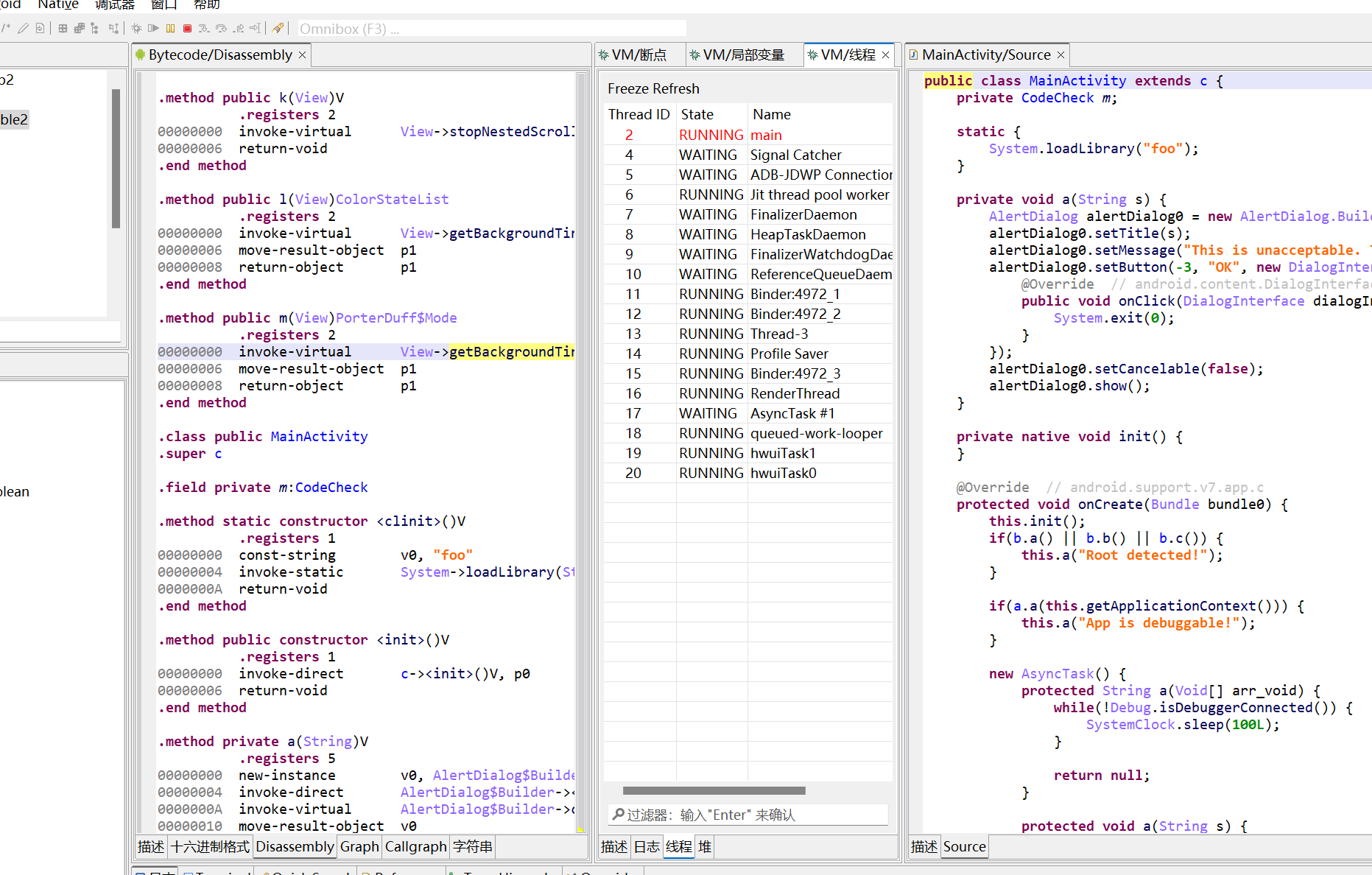Select the main thread row (ID 2)
Viewport: 1372px width, 875px height.
[x=747, y=135]
